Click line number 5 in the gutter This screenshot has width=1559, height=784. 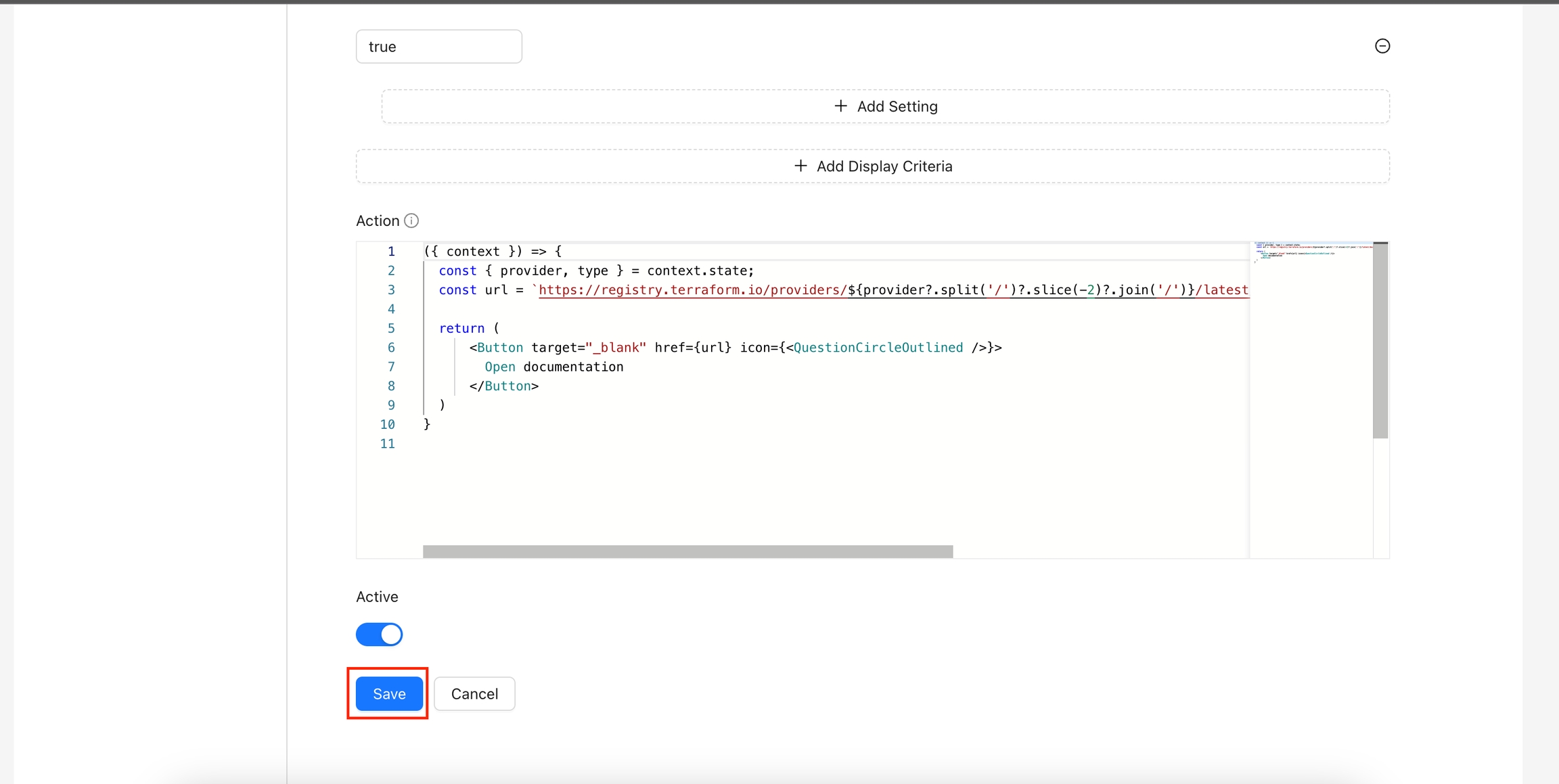click(391, 329)
